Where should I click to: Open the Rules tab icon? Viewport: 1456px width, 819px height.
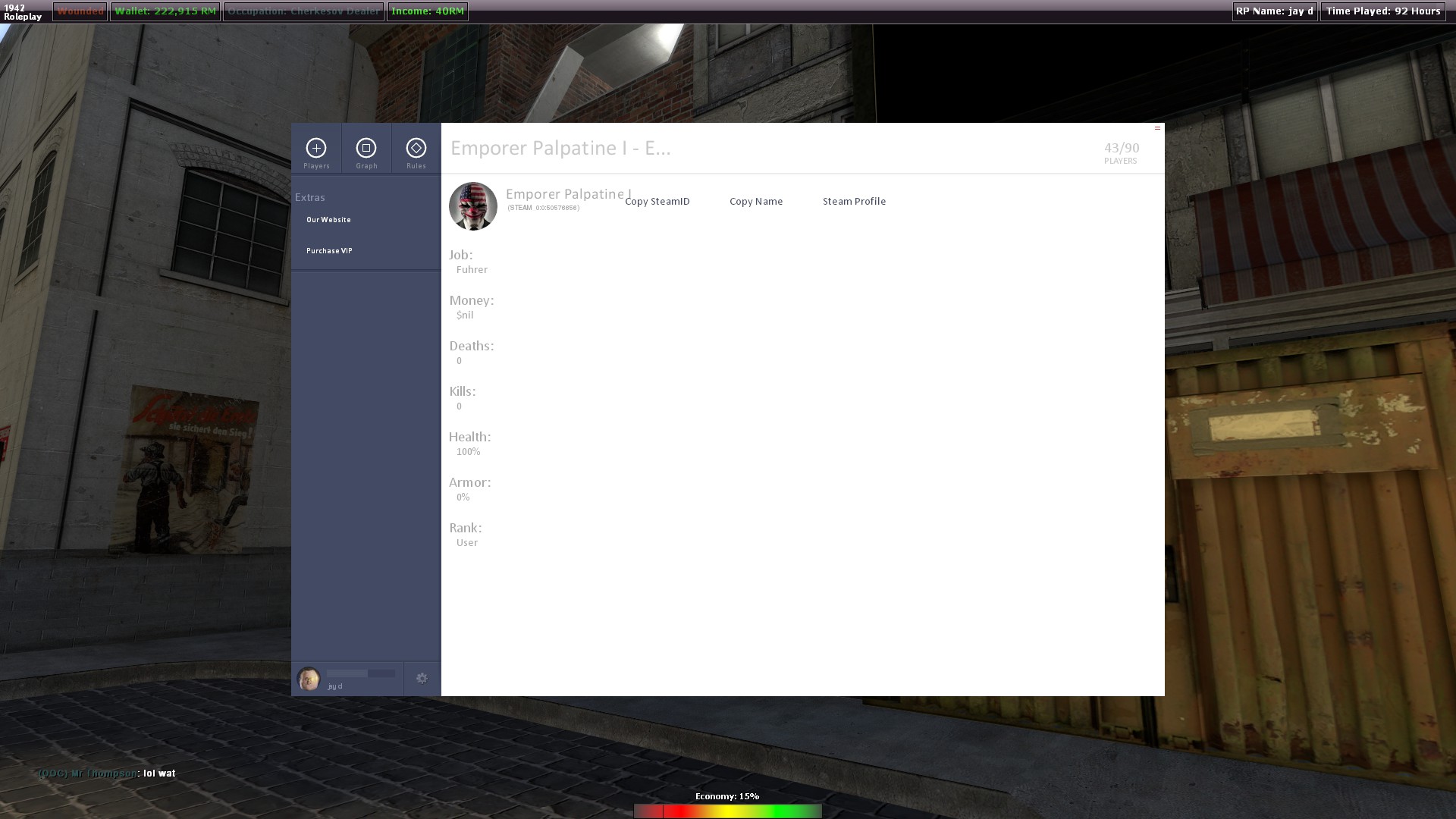416,149
